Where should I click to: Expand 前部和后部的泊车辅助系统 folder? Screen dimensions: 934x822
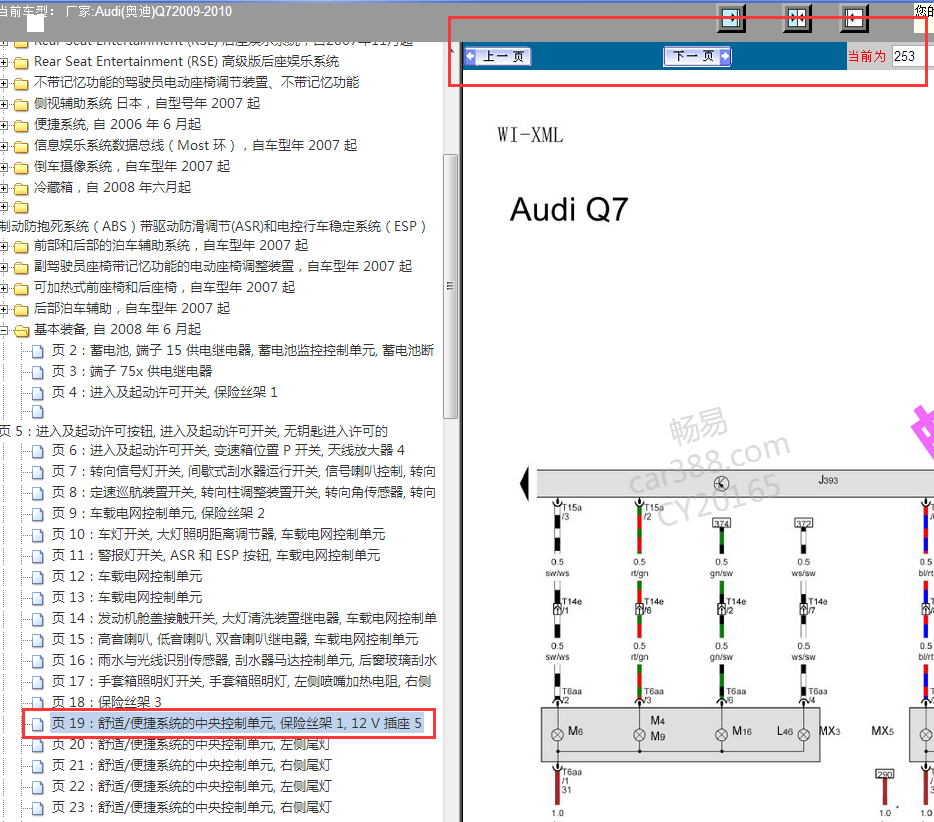point(4,246)
